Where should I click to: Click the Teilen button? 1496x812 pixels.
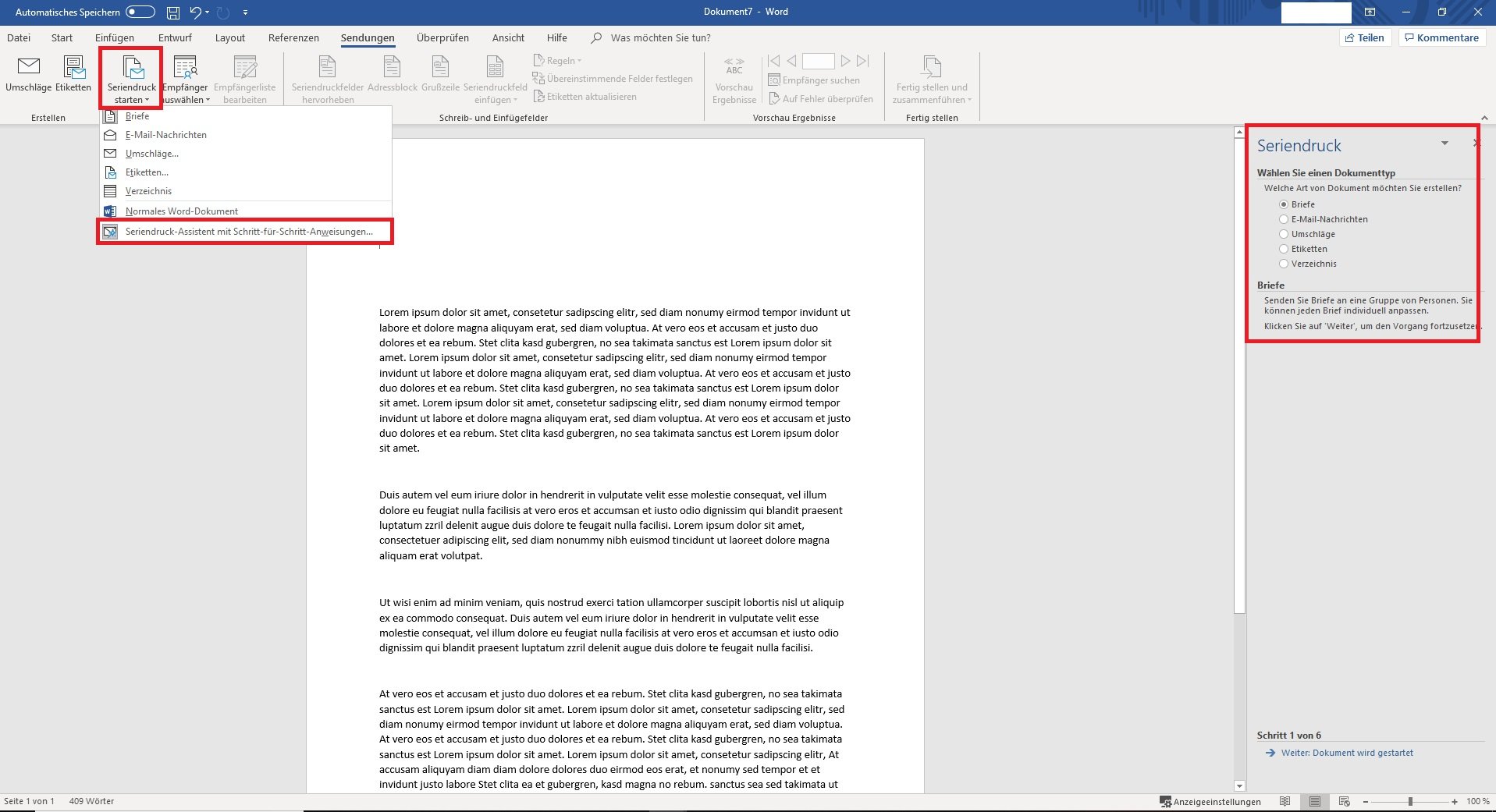coord(1365,37)
